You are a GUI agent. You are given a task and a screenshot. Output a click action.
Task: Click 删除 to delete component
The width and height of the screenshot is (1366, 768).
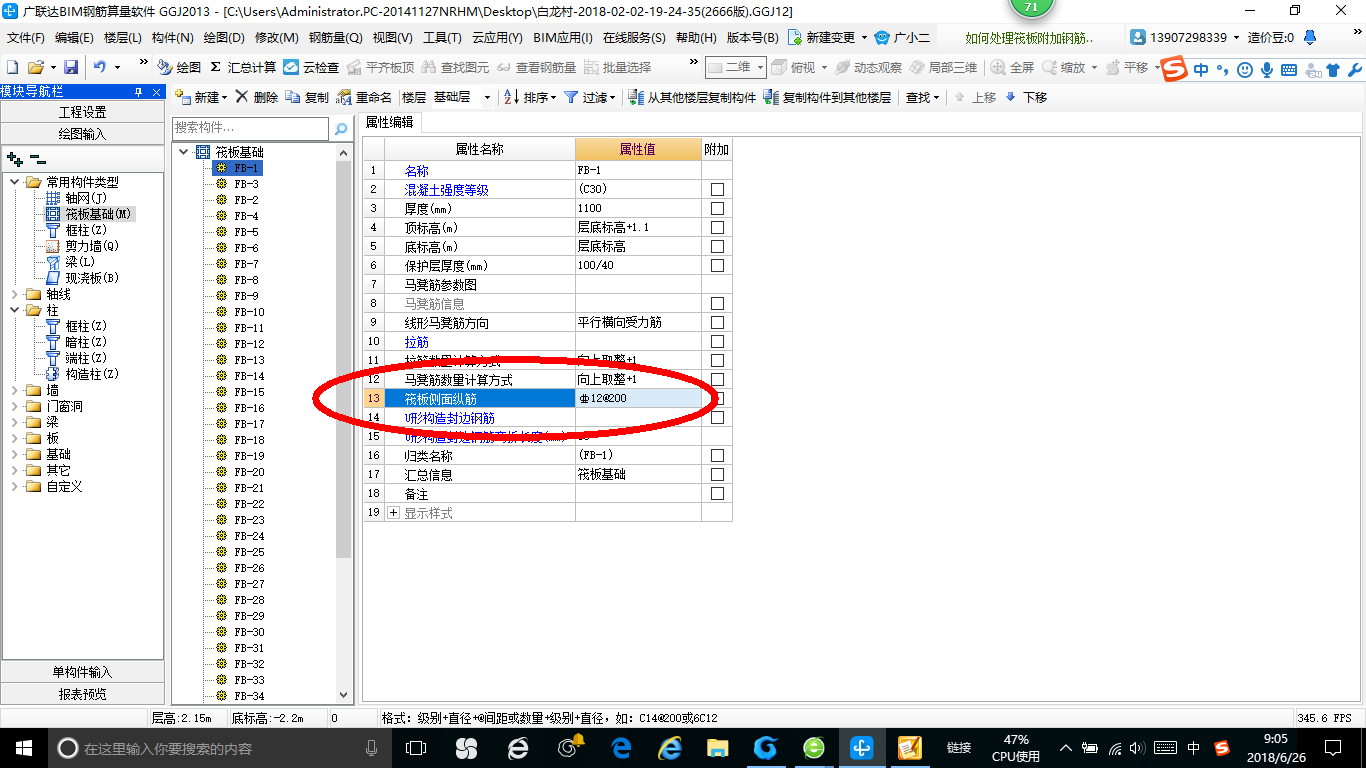(257, 97)
